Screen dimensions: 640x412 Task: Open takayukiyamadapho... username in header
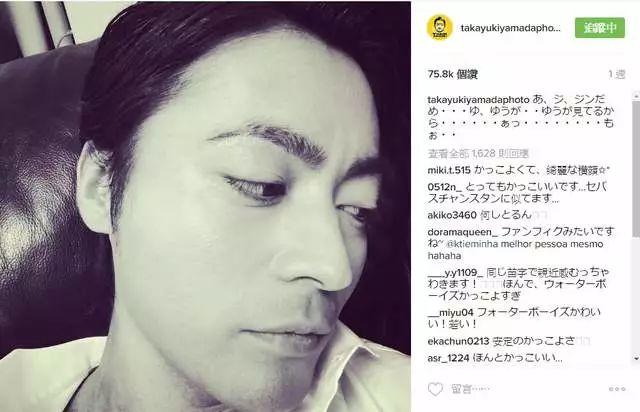(x=511, y=28)
